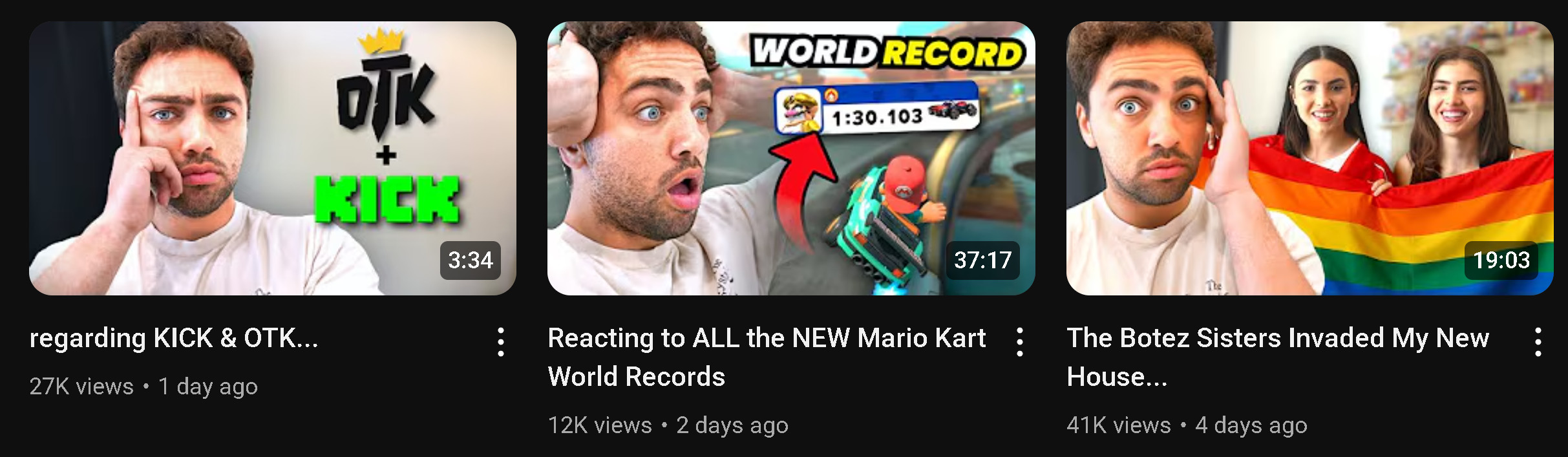Open three-dot options for Botez Sisters video

pos(1538,342)
